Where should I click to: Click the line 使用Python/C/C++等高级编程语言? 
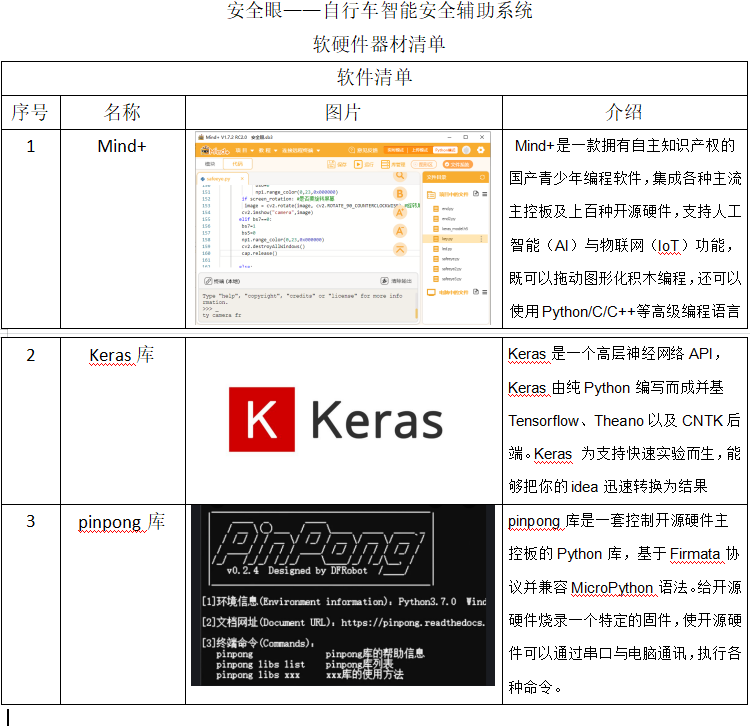click(x=625, y=312)
